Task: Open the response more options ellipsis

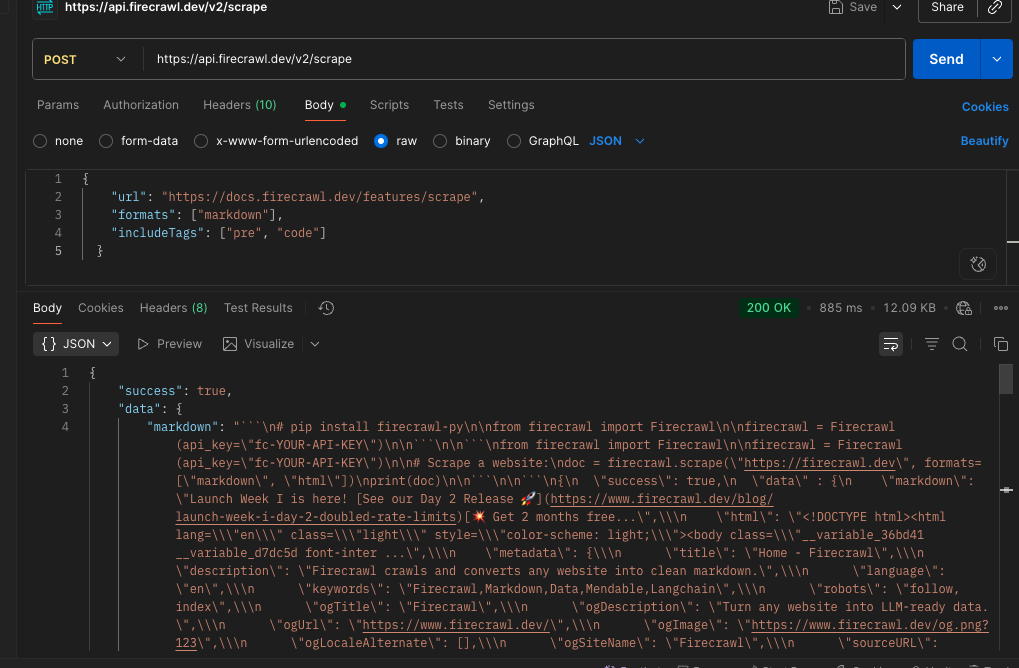Action: click(x=1001, y=308)
